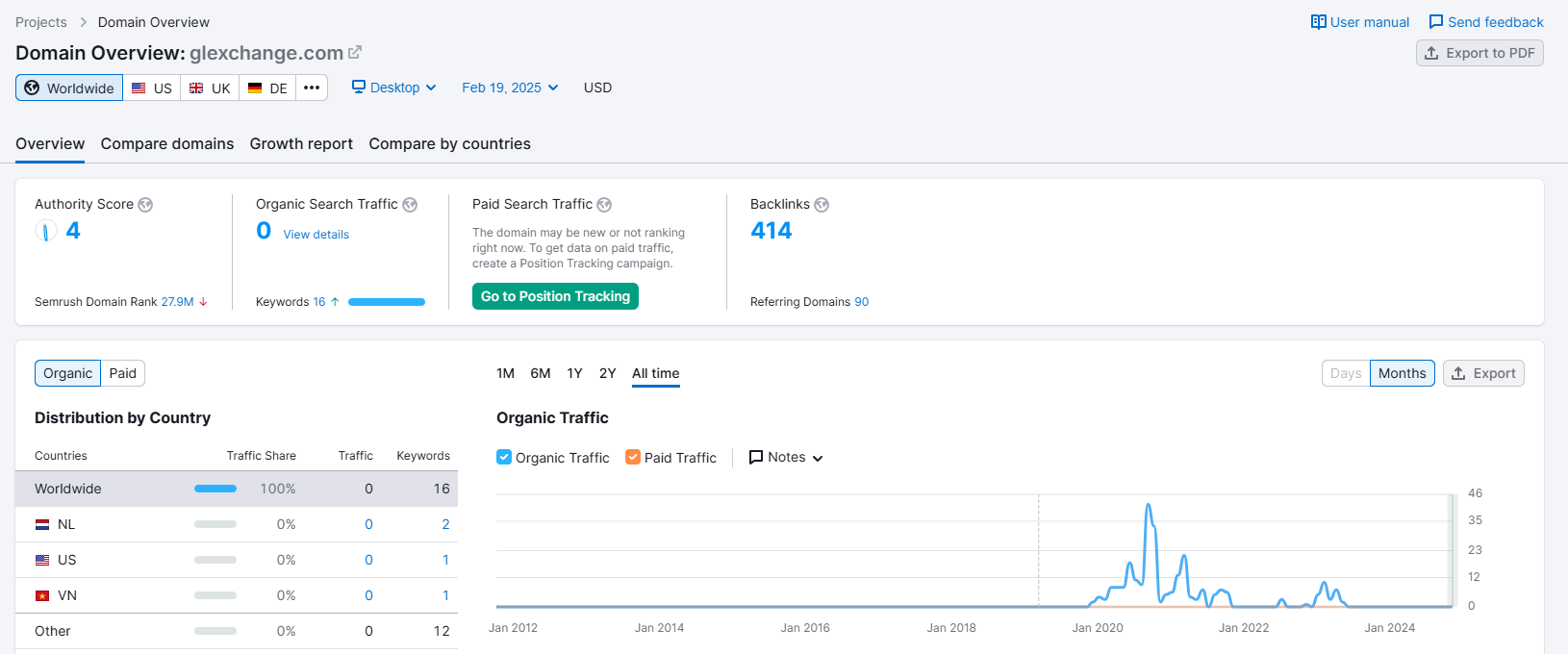
Task: Select the UK flag icon
Action: coord(196,88)
